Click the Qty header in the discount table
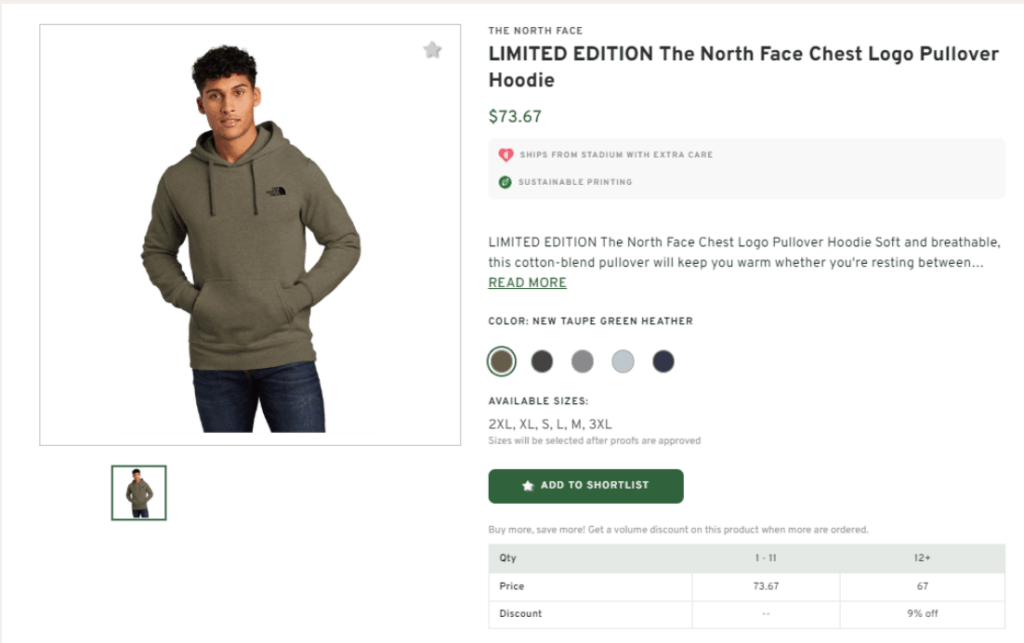 (x=507, y=558)
